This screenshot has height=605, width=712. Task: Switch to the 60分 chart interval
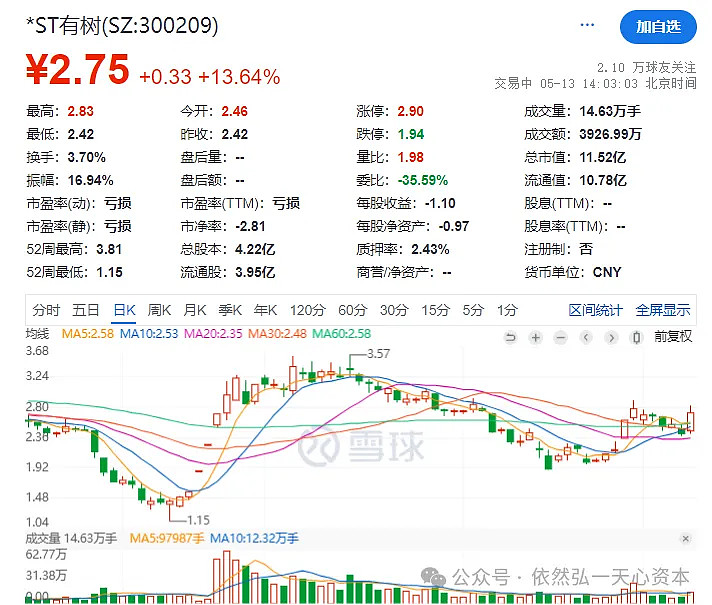[352, 310]
